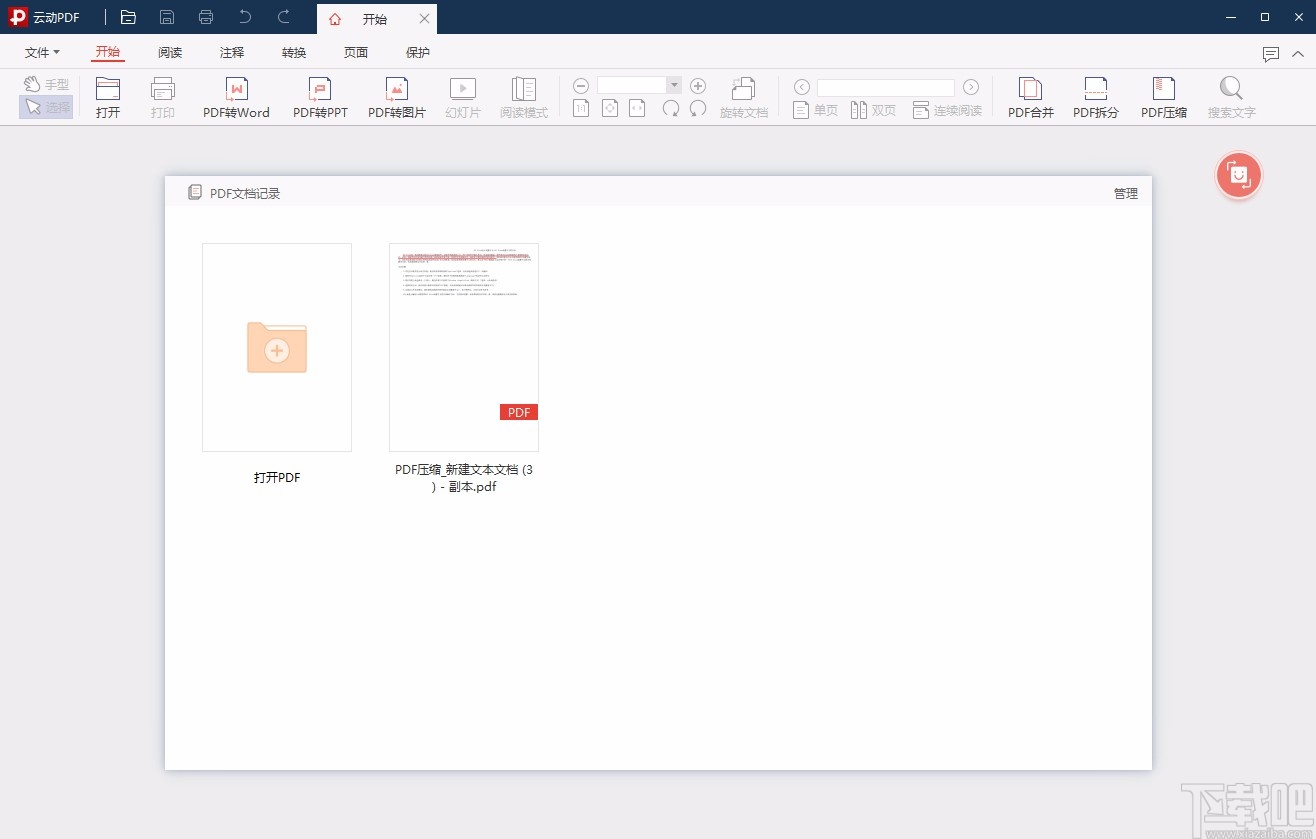The width and height of the screenshot is (1316, 839).
Task: Enter 阅读模式 reading mode
Action: pyautogui.click(x=524, y=98)
